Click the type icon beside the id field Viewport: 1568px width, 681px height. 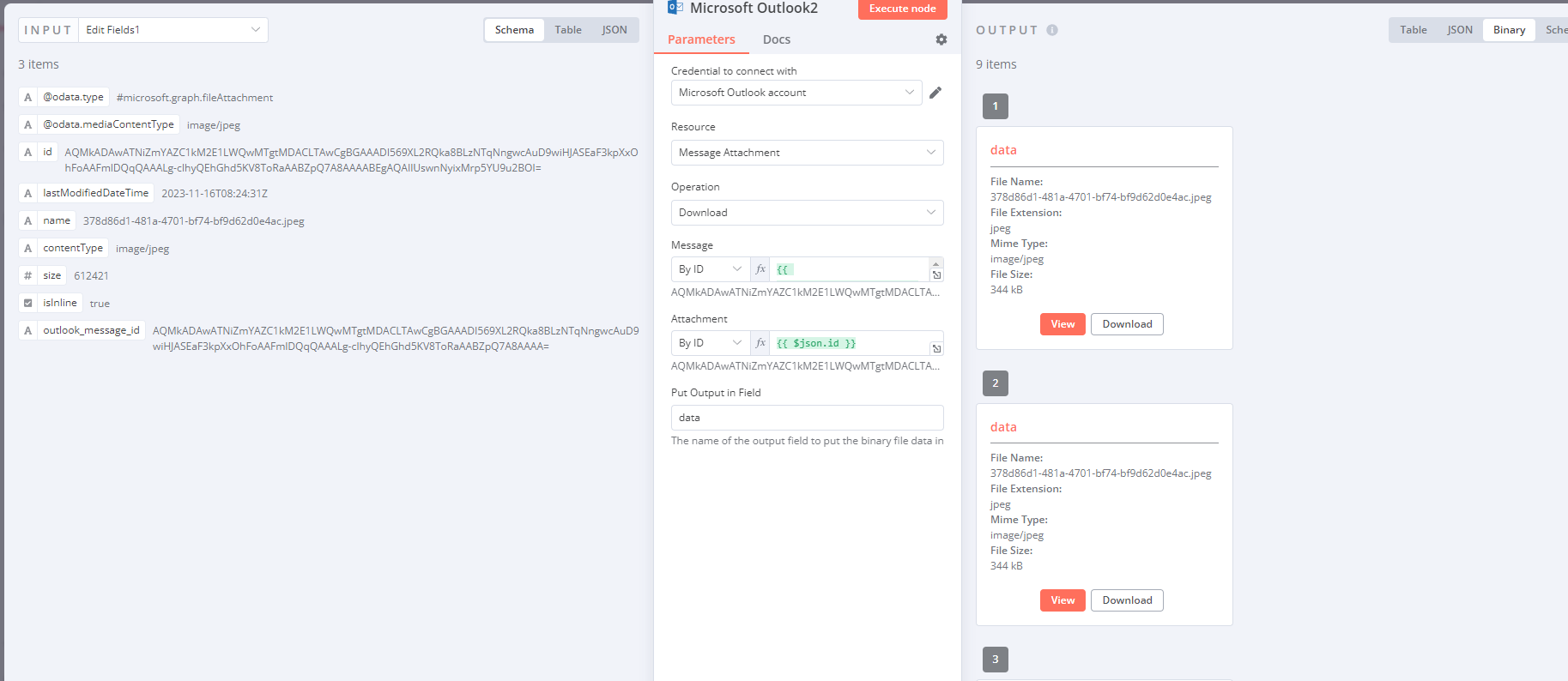pos(28,152)
